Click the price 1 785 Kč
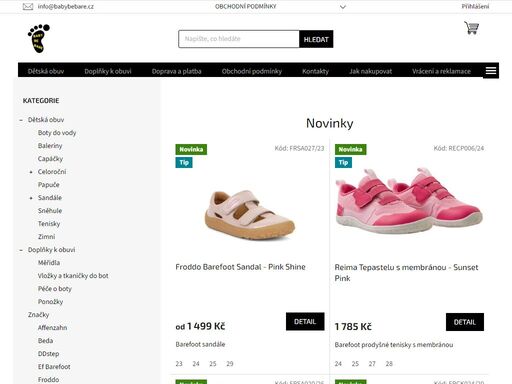 tap(353, 327)
